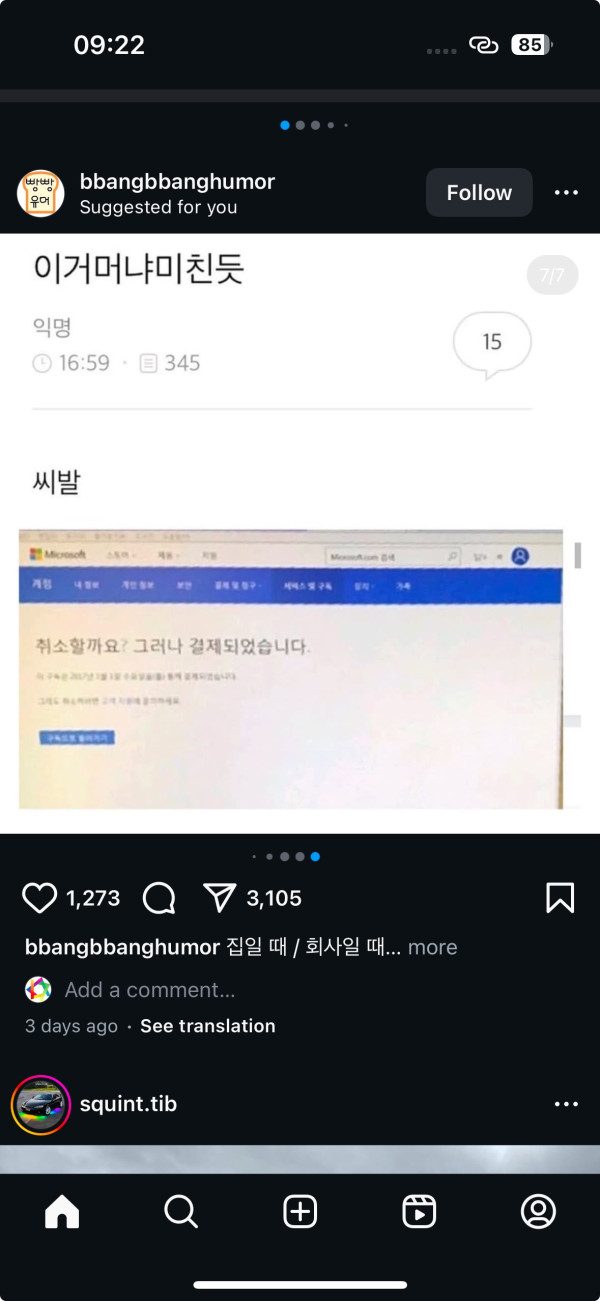The height and width of the screenshot is (1301, 600).
Task: Go to Home tab
Action: (x=62, y=1212)
